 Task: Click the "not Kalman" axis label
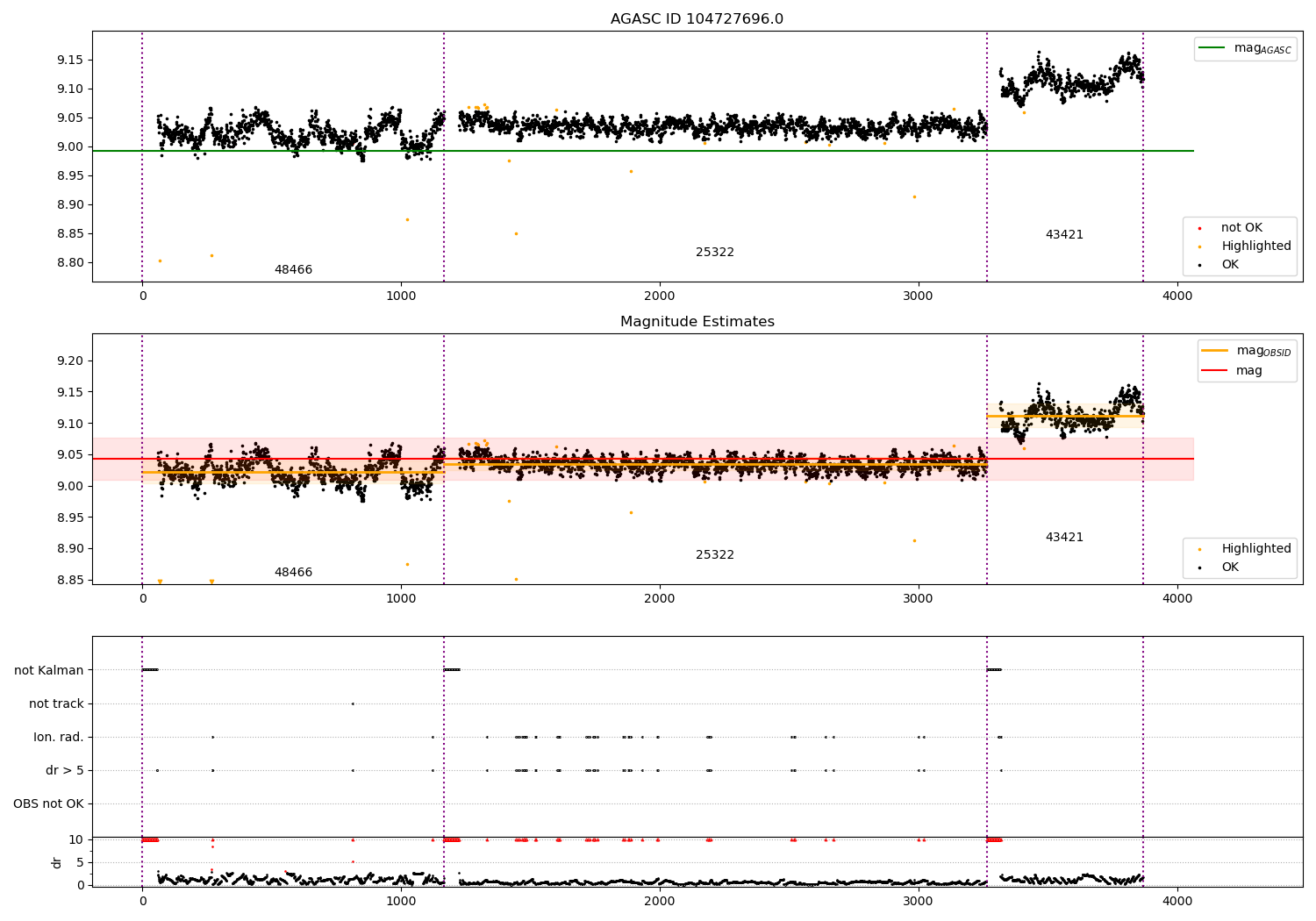click(x=49, y=671)
